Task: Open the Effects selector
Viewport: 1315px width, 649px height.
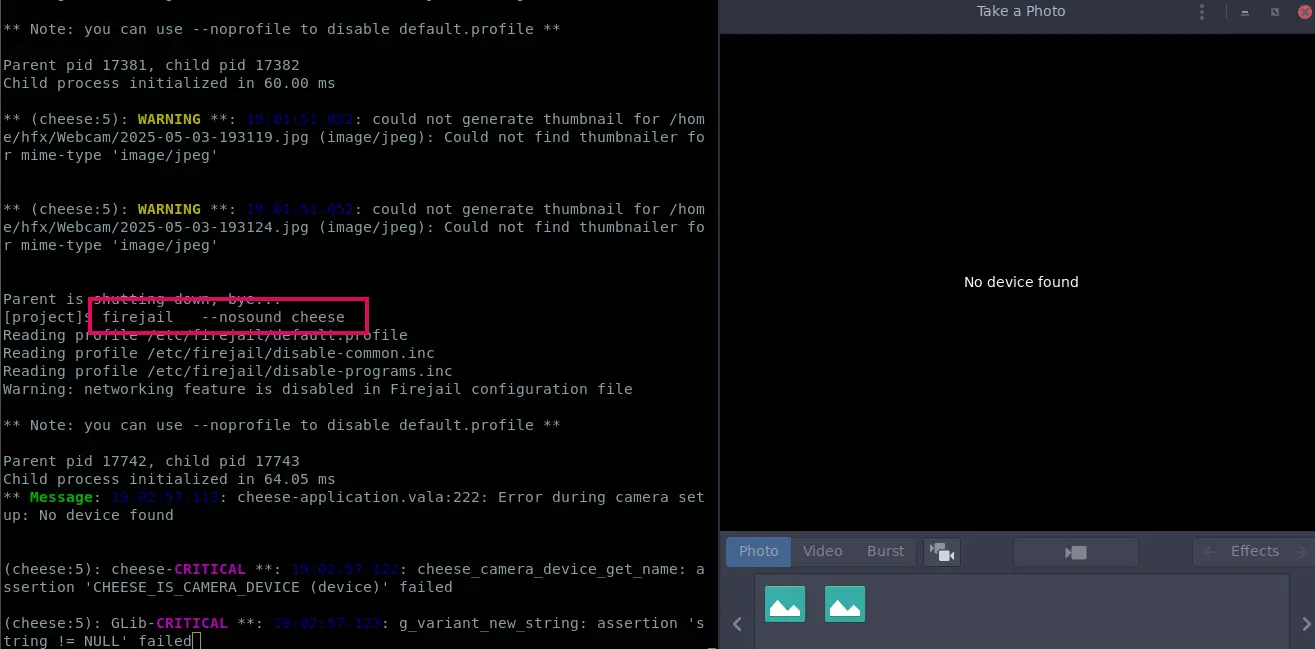Action: click(1254, 551)
